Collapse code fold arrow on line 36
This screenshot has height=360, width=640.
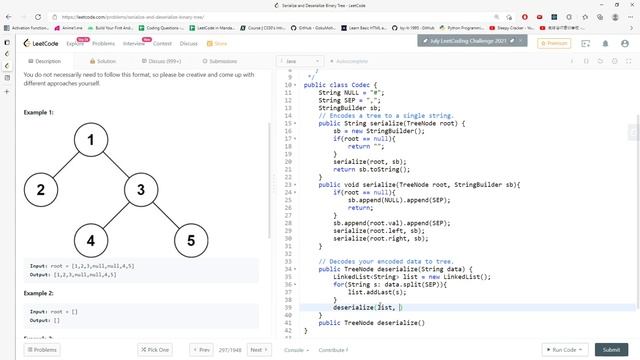(x=295, y=284)
